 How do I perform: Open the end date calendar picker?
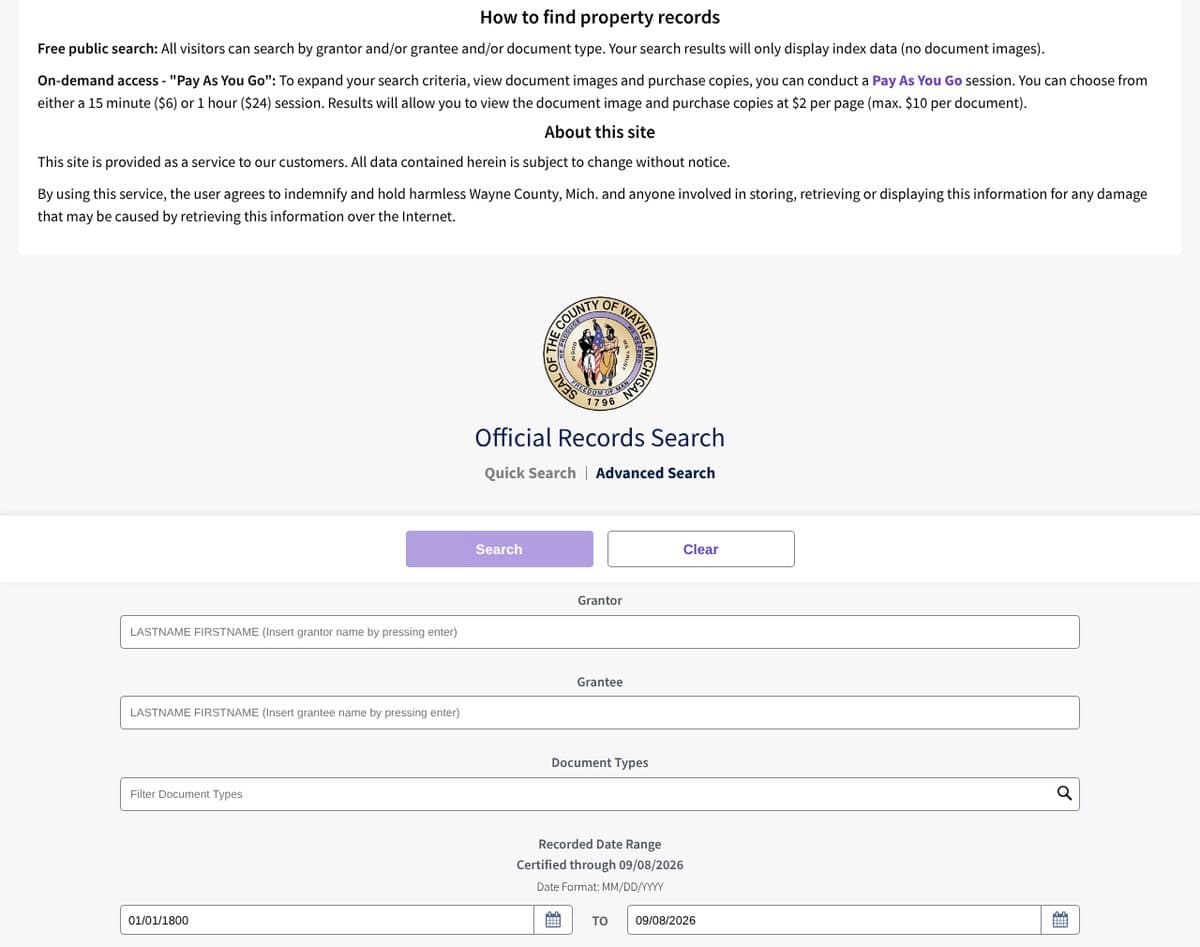click(1060, 920)
